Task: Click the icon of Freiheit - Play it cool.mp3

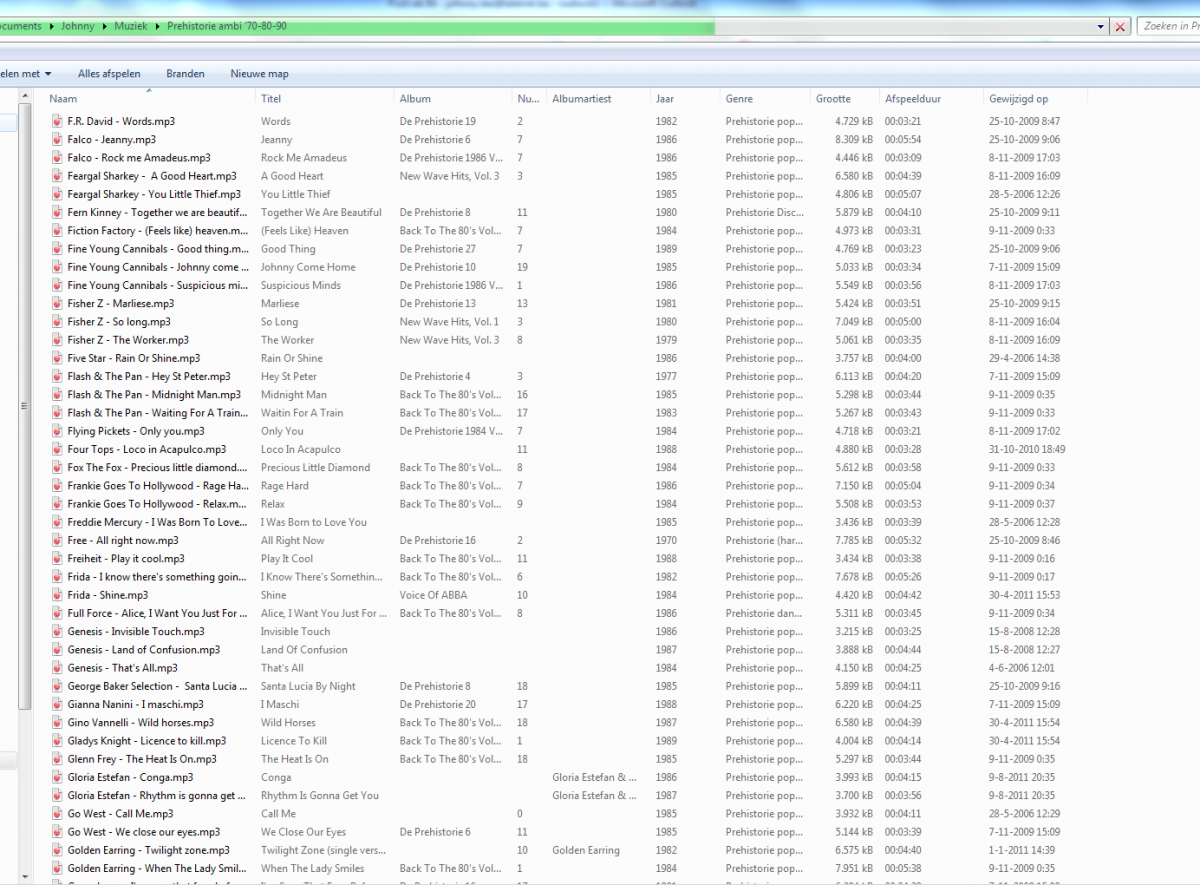Action: click(58, 558)
